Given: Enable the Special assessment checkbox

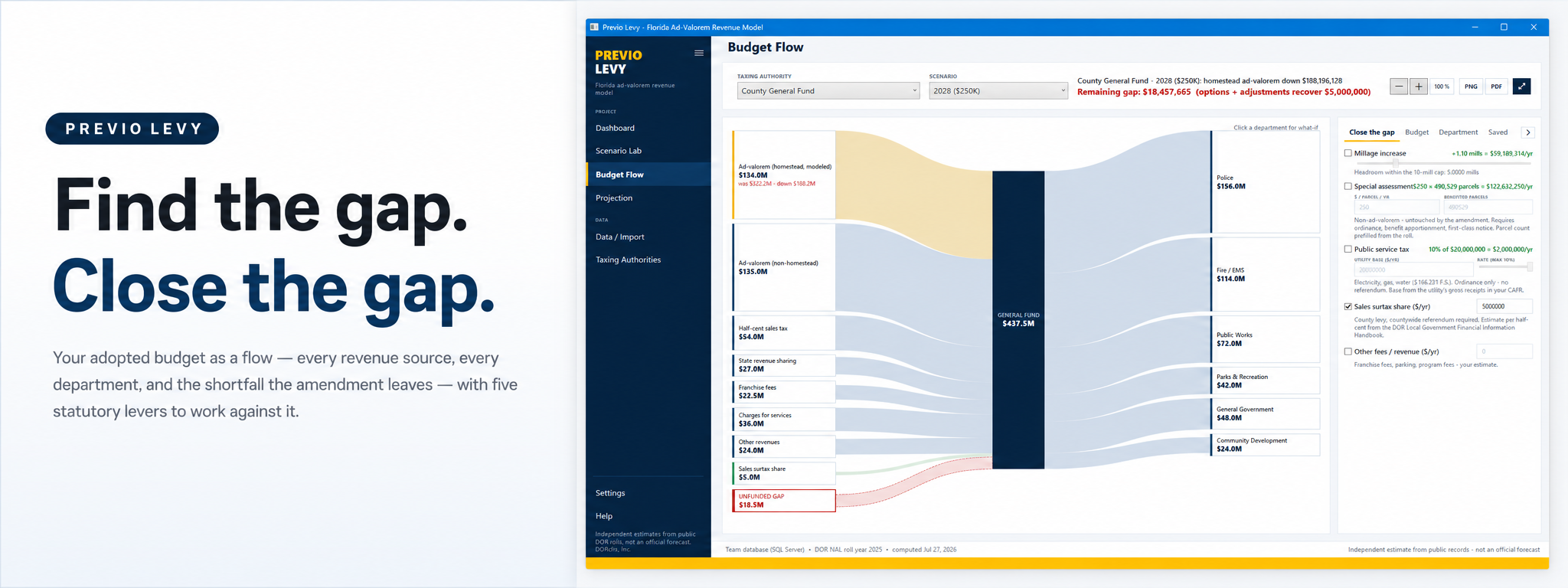Looking at the screenshot, I should [x=1348, y=186].
